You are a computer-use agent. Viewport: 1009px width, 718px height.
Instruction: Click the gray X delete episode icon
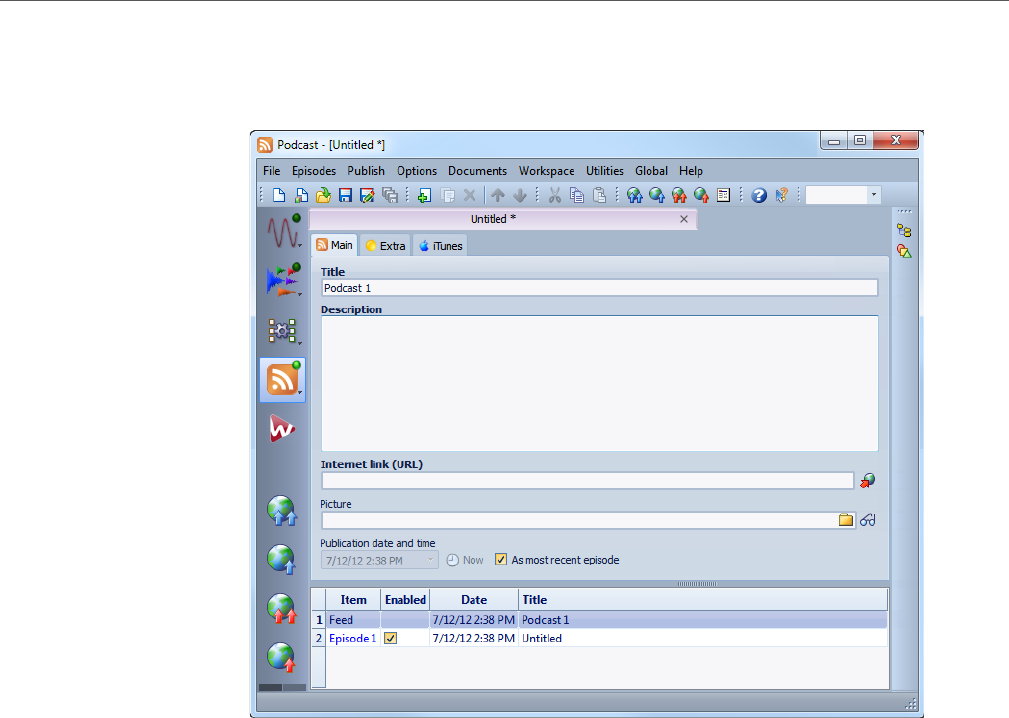click(470, 195)
